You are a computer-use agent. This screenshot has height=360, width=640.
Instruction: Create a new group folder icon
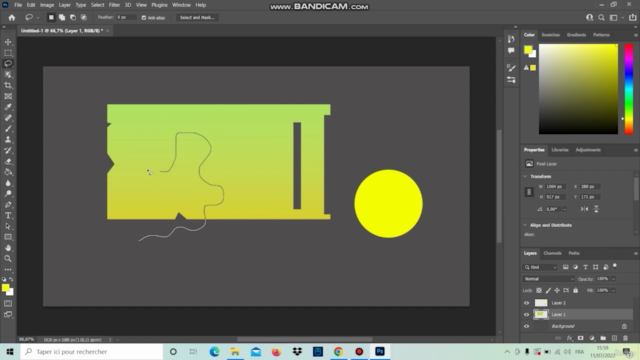click(603, 338)
